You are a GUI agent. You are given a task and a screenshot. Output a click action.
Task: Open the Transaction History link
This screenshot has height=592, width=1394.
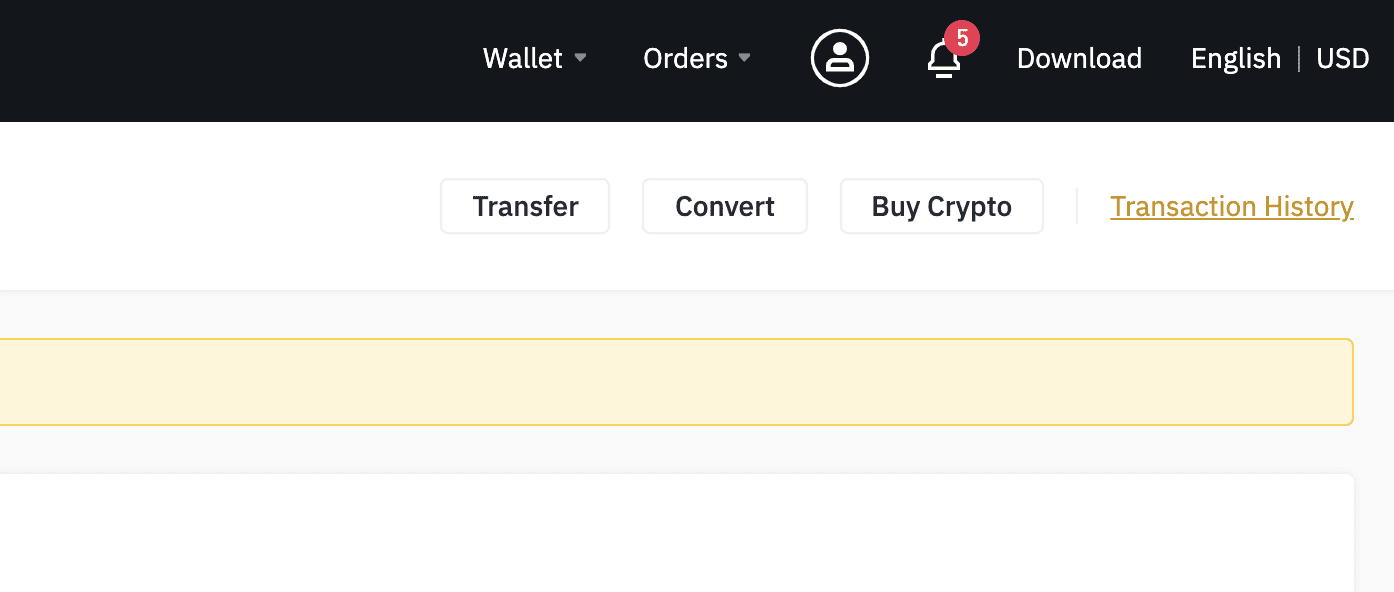[1231, 206]
